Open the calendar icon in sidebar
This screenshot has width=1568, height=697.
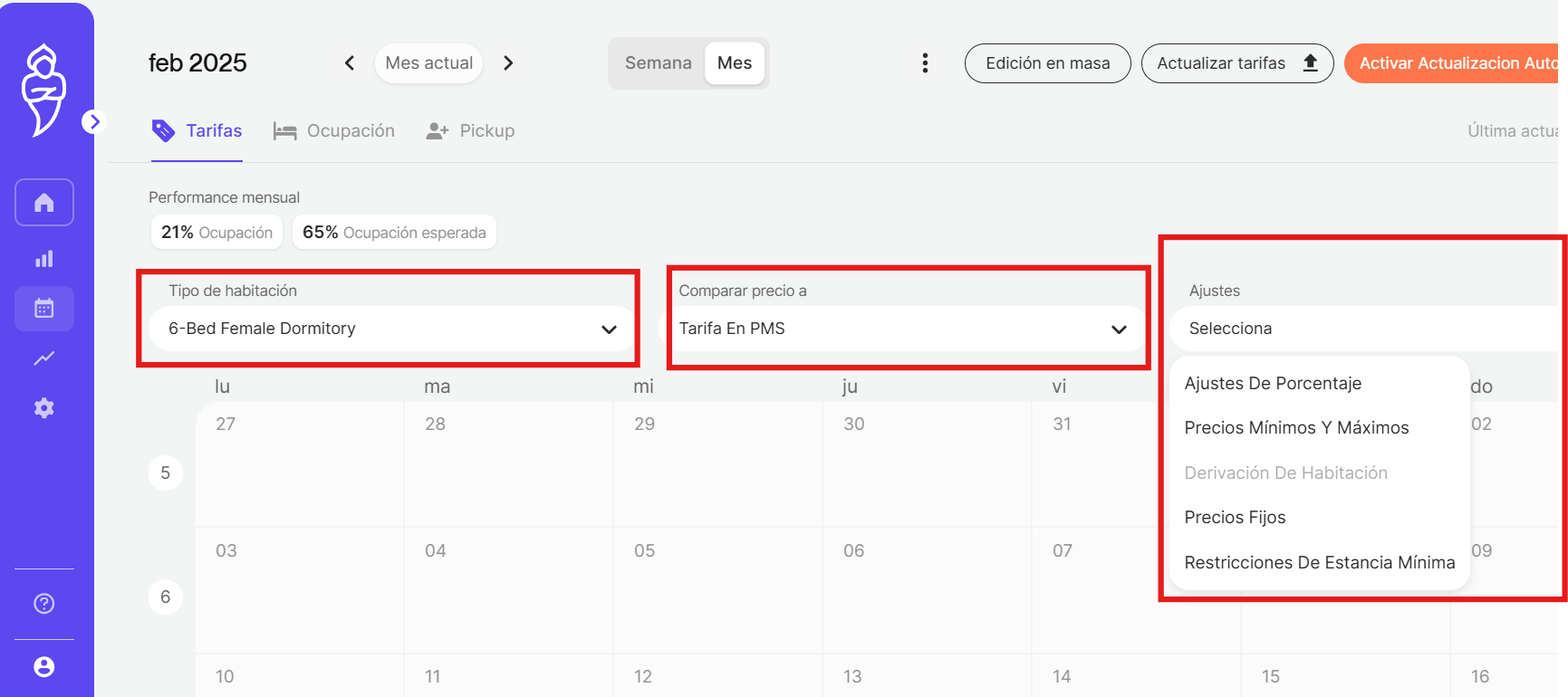[44, 308]
